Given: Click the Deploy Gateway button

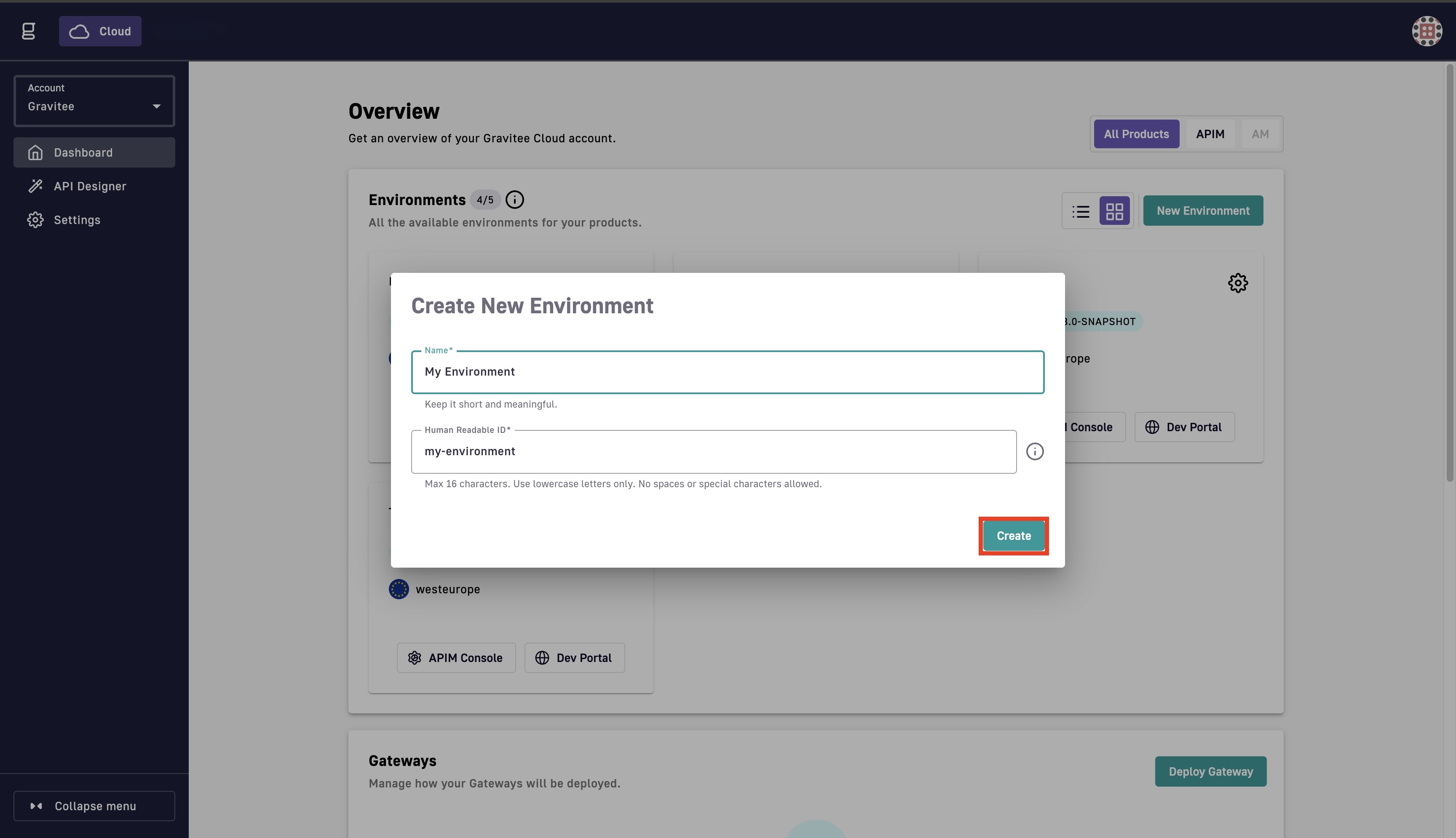Looking at the screenshot, I should (1210, 772).
